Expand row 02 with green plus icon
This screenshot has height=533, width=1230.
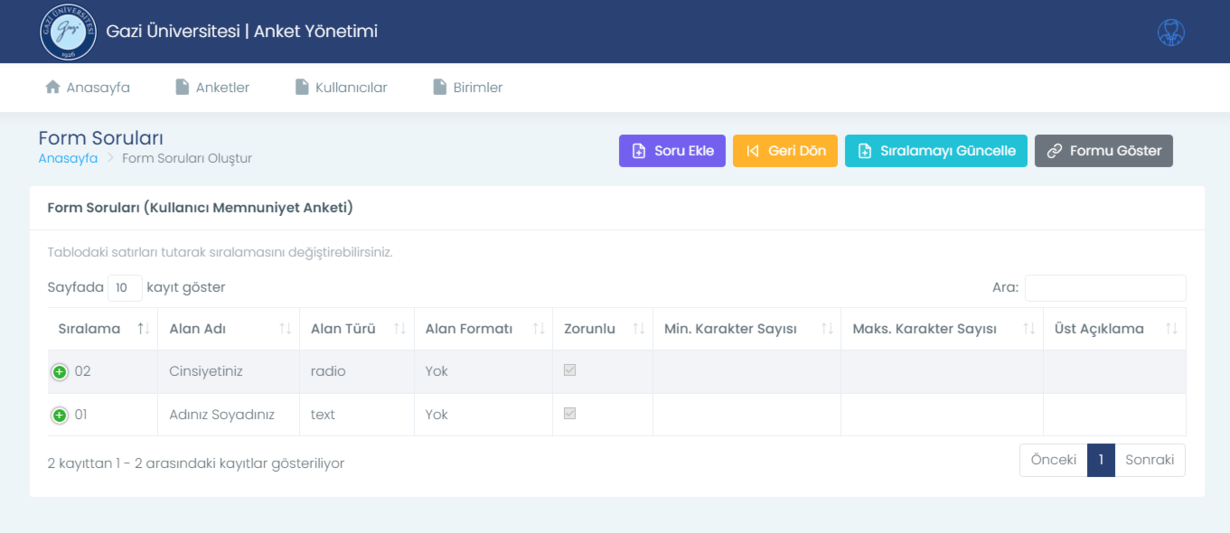[59, 372]
